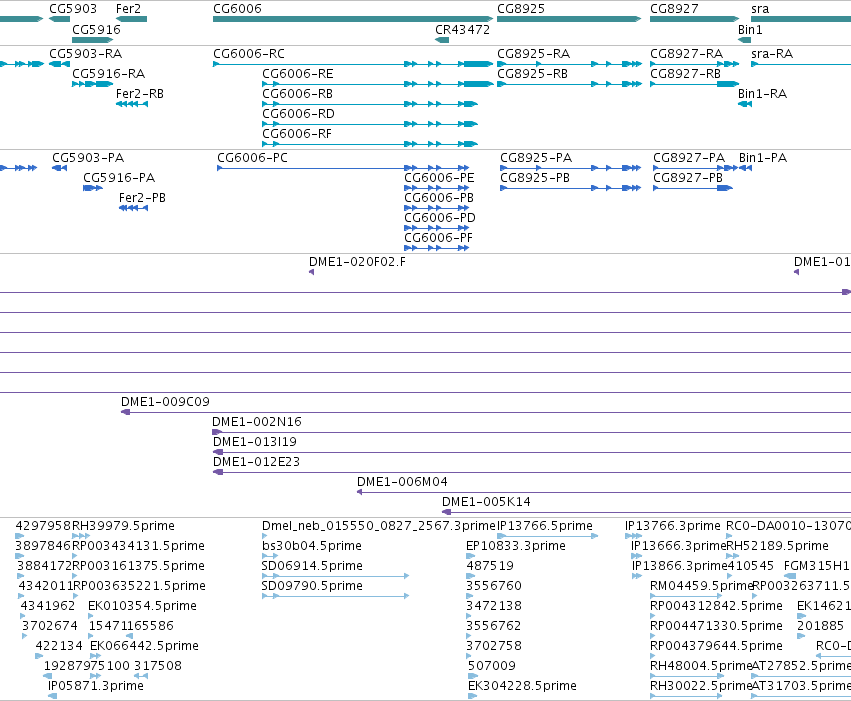851x701 pixels.
Task: Select EST RP004471330.5prime label
Action: [x=716, y=626]
